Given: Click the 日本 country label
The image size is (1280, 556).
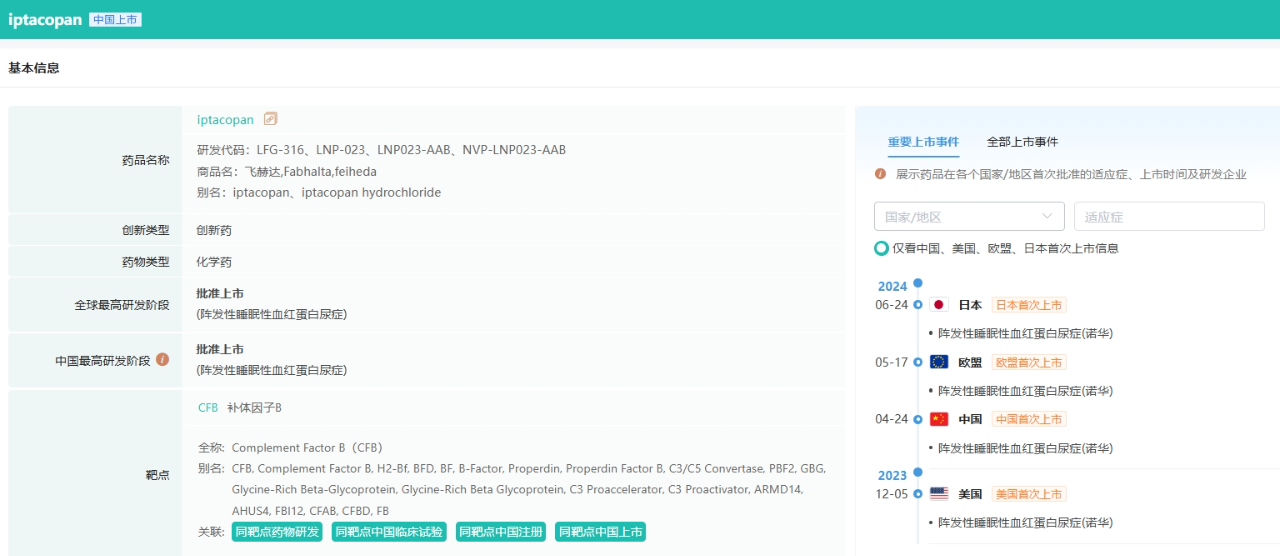Looking at the screenshot, I should (x=970, y=305).
